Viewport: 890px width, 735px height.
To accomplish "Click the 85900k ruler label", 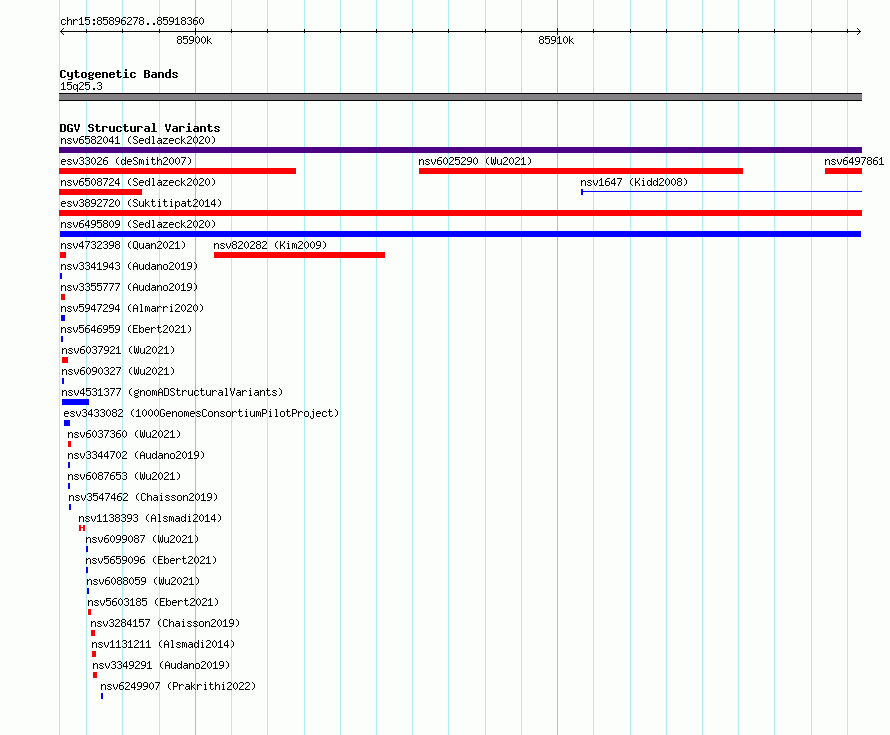I will tap(194, 40).
